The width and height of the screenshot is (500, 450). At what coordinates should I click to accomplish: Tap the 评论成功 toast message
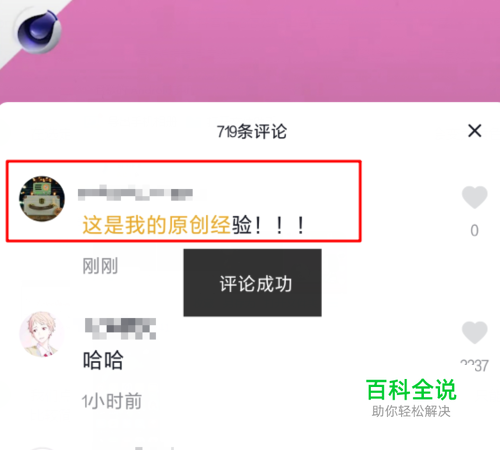pos(253,283)
